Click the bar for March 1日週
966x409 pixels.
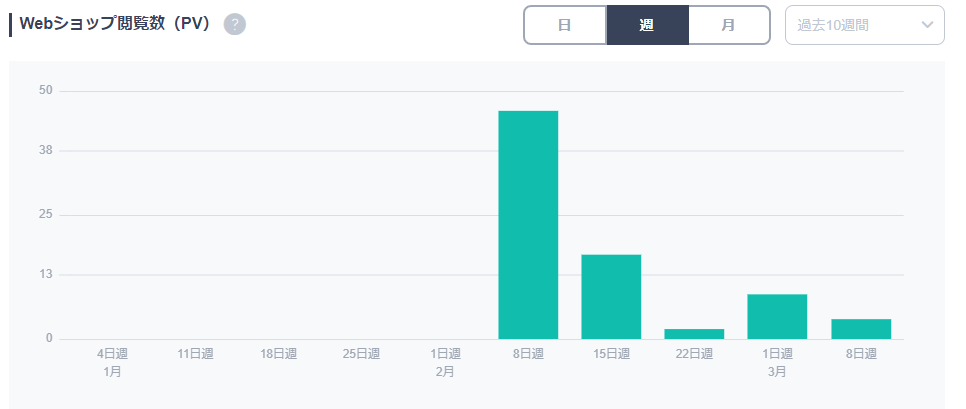(777, 316)
